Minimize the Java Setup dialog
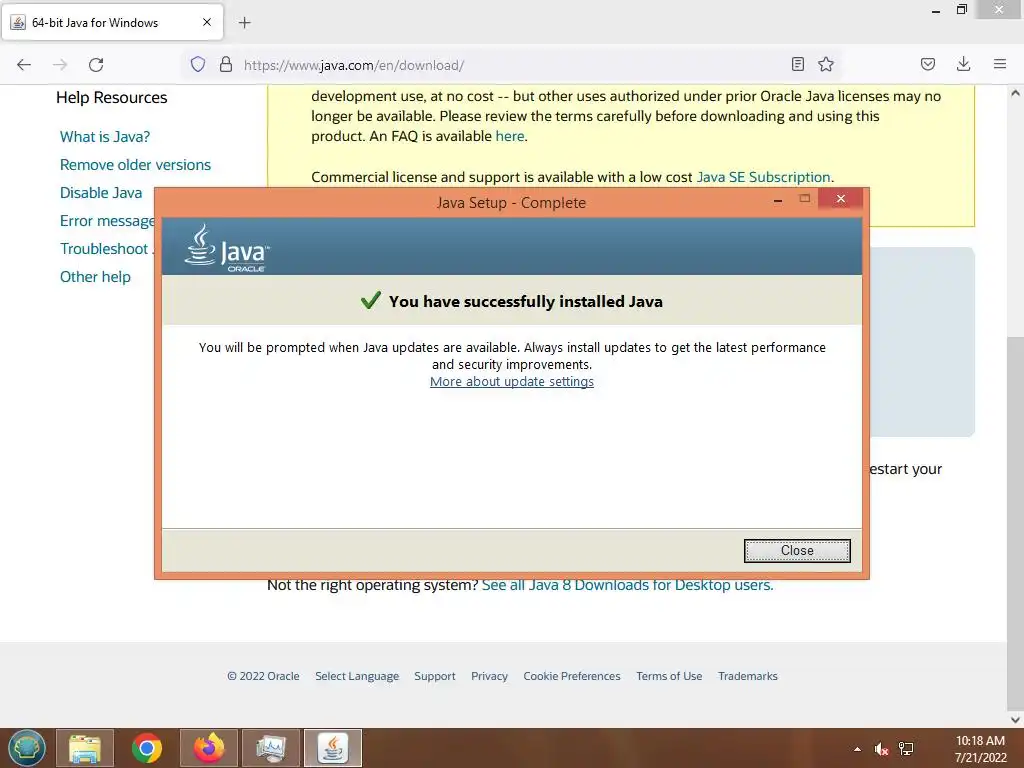The height and width of the screenshot is (768, 1024). point(778,200)
